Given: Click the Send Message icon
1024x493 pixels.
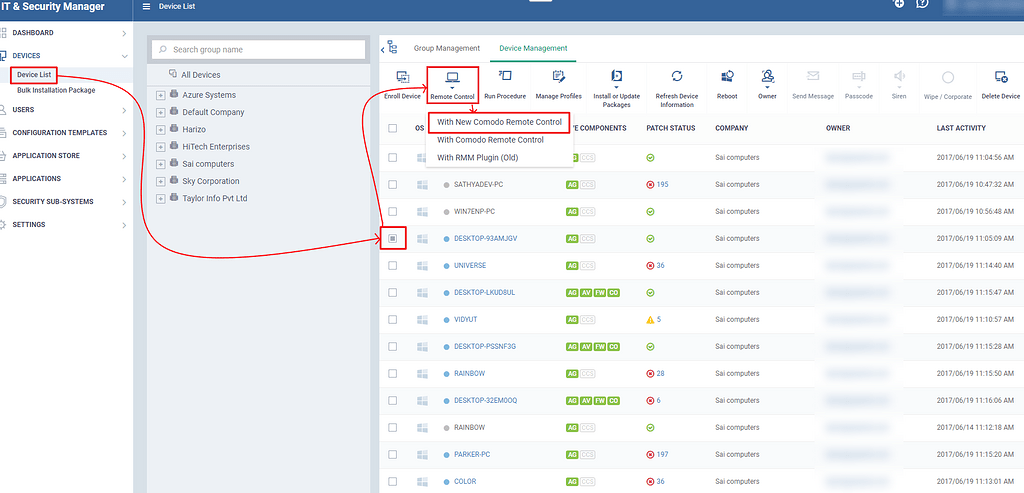Looking at the screenshot, I should point(813,76).
